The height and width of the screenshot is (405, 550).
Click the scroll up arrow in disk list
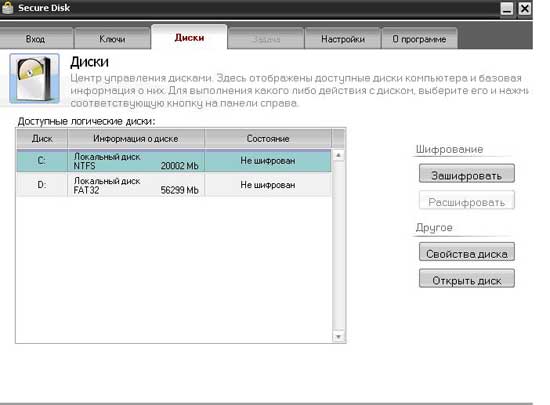click(x=338, y=155)
